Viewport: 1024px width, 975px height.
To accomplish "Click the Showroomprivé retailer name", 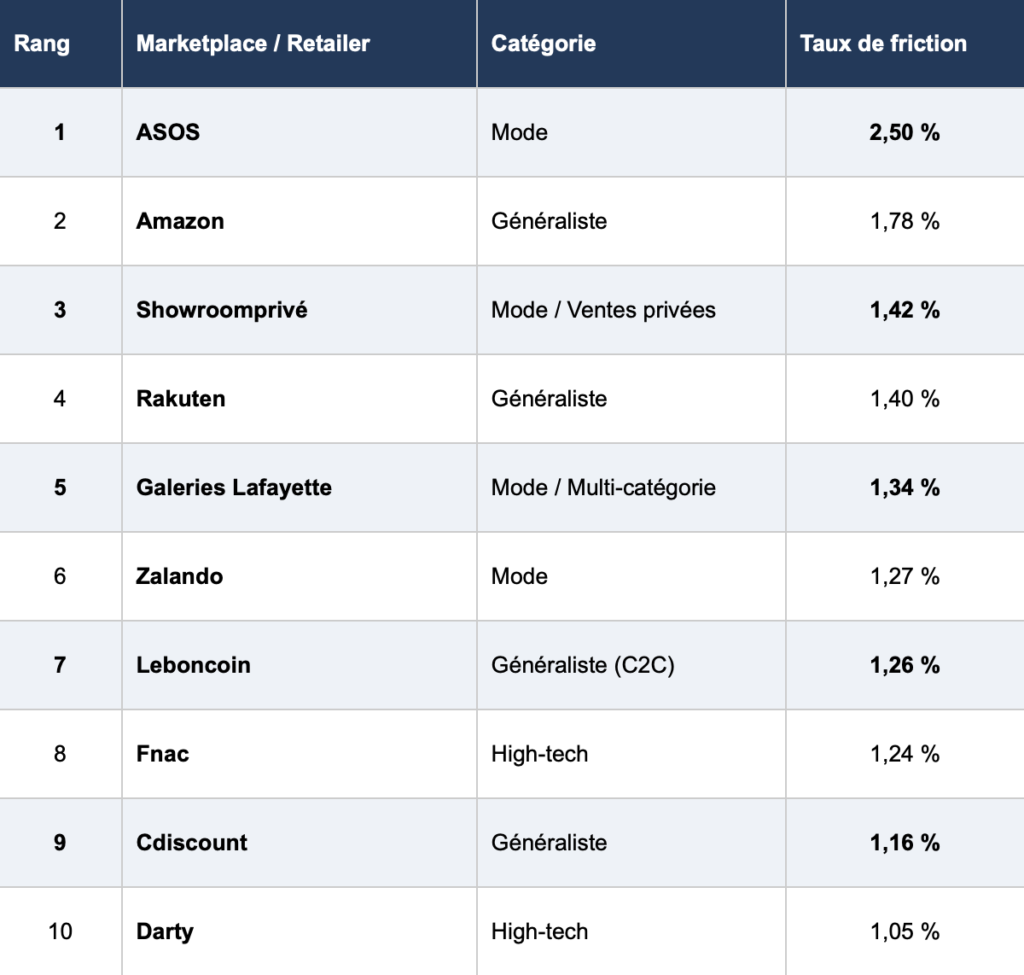I will coord(222,310).
